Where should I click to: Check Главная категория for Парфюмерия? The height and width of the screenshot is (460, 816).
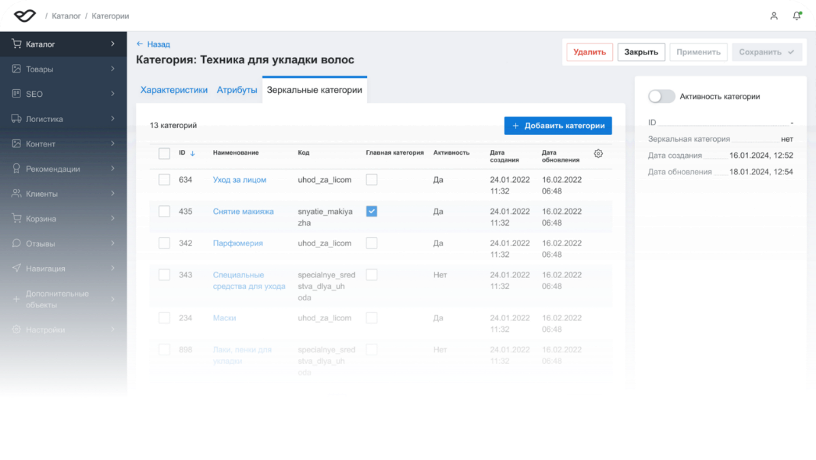[x=372, y=243]
